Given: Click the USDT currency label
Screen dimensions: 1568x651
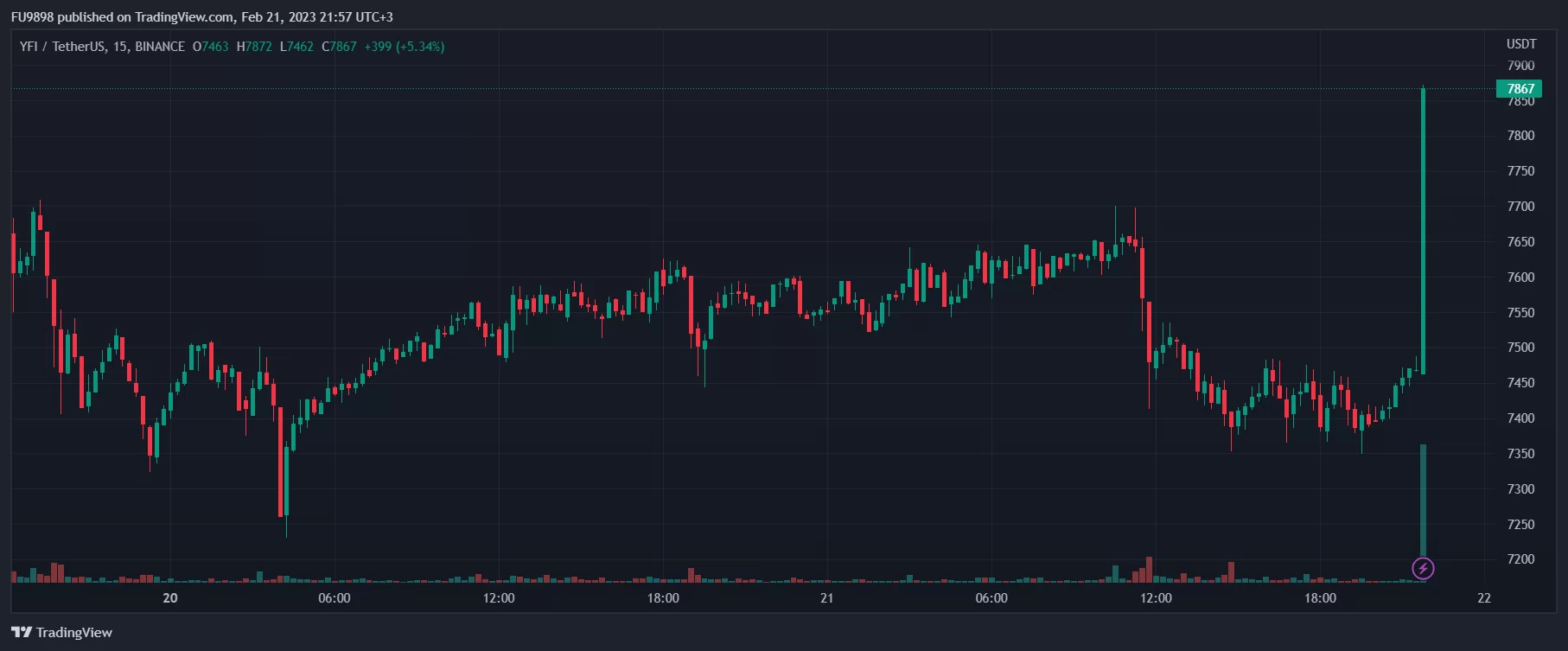Looking at the screenshot, I should pyautogui.click(x=1521, y=44).
